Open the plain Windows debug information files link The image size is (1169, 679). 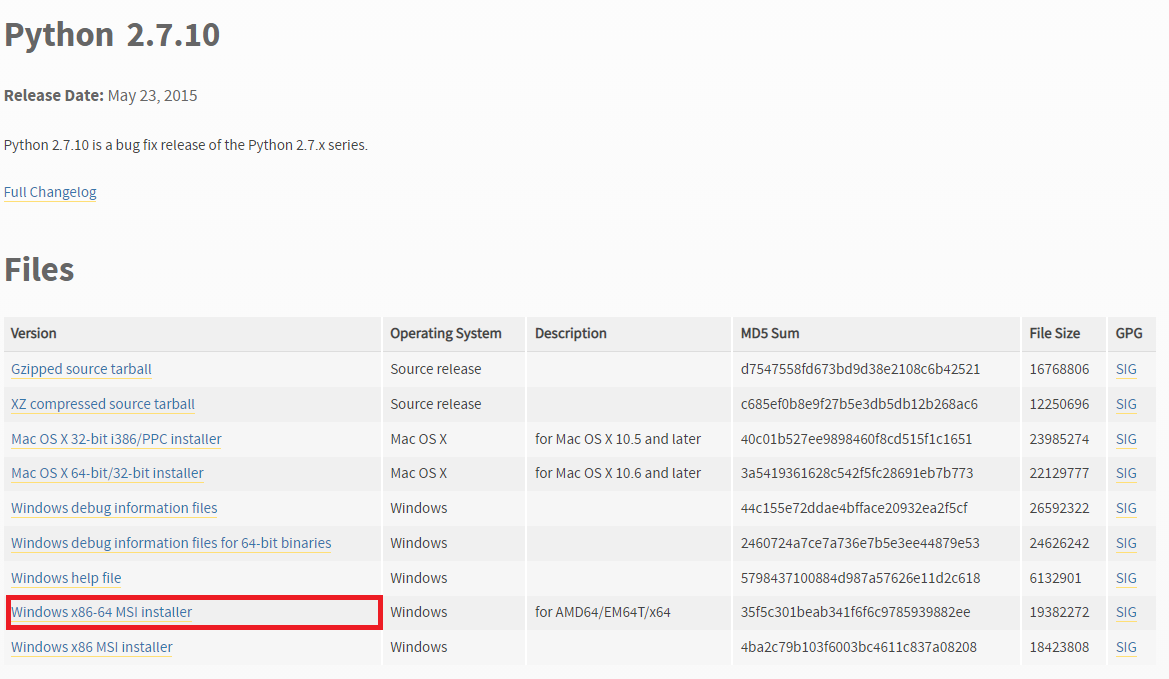point(114,508)
